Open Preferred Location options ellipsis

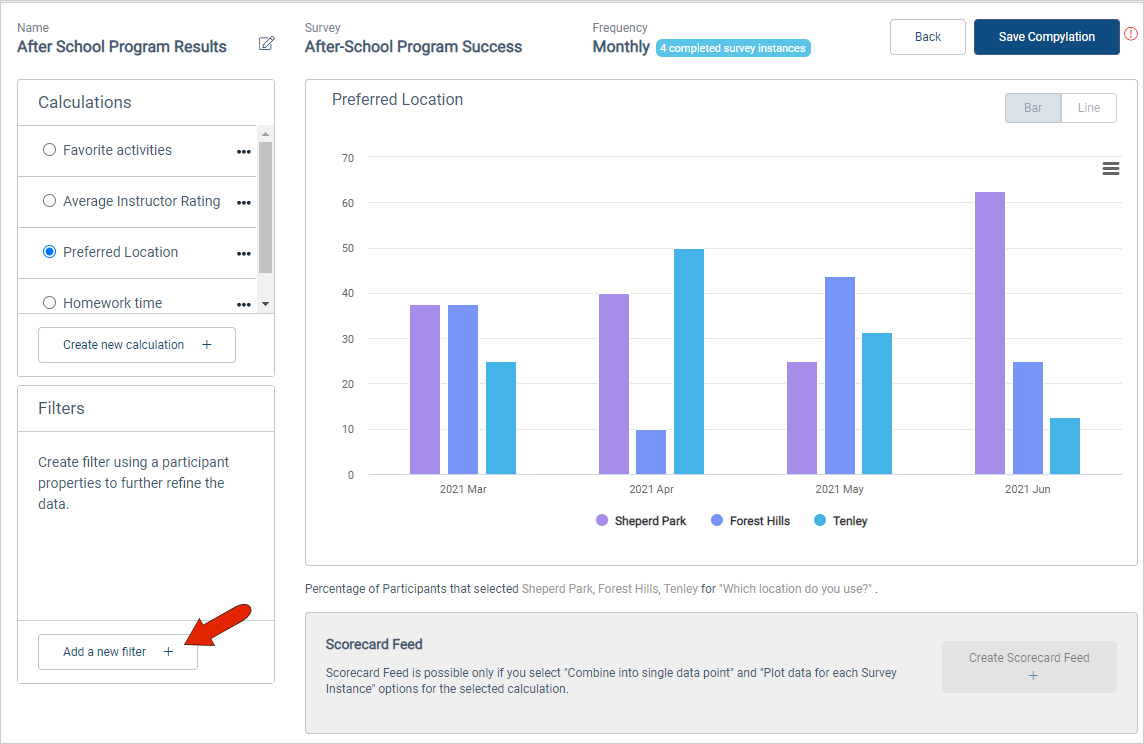[x=243, y=254]
